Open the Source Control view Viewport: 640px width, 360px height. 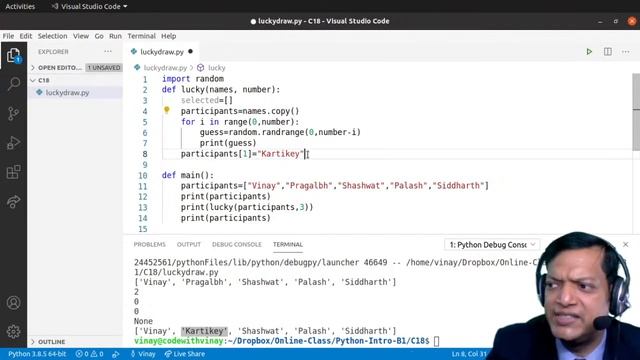(13, 113)
